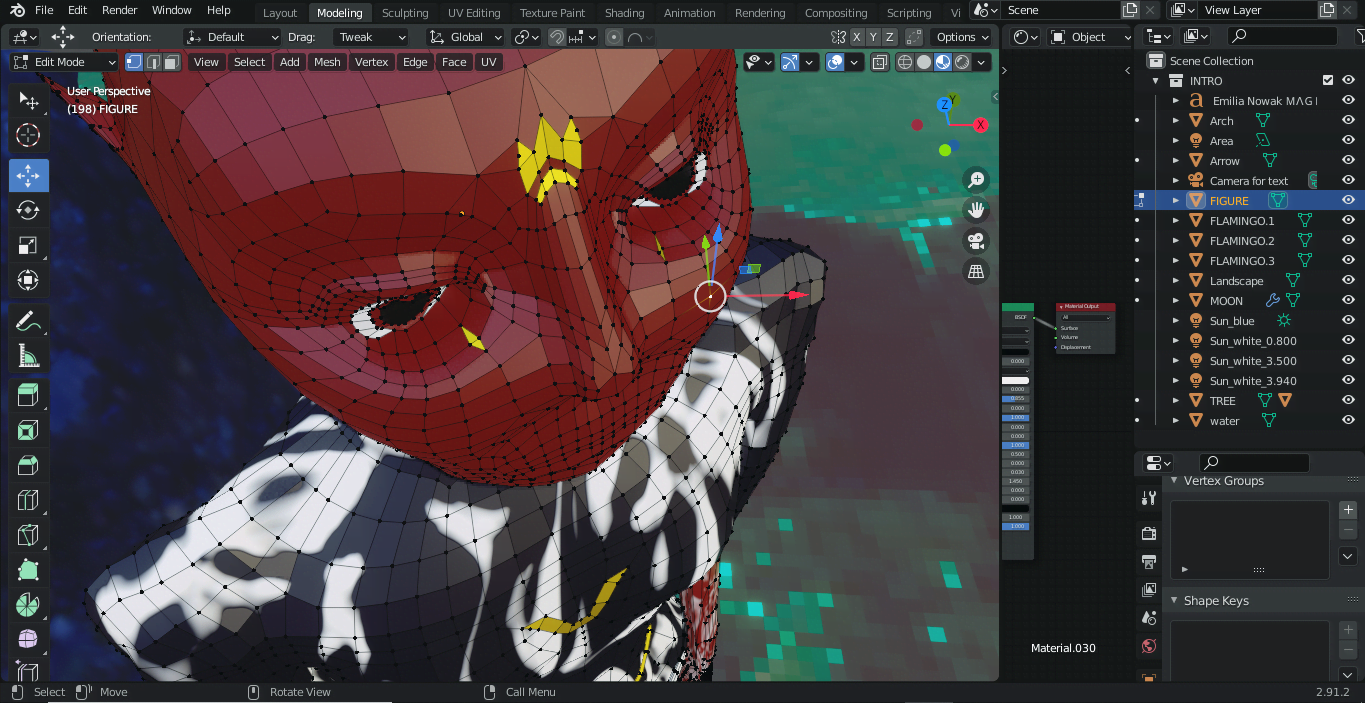Open the File menu

coord(44,10)
